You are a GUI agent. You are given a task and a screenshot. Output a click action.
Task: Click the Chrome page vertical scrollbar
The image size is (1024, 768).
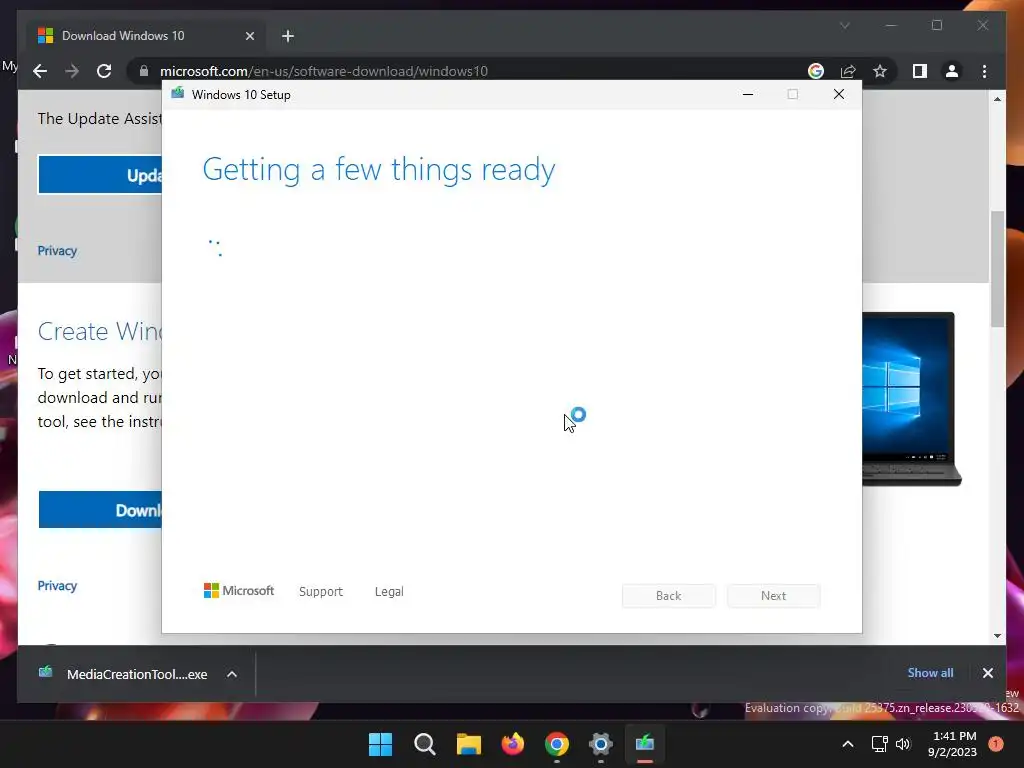[997, 268]
